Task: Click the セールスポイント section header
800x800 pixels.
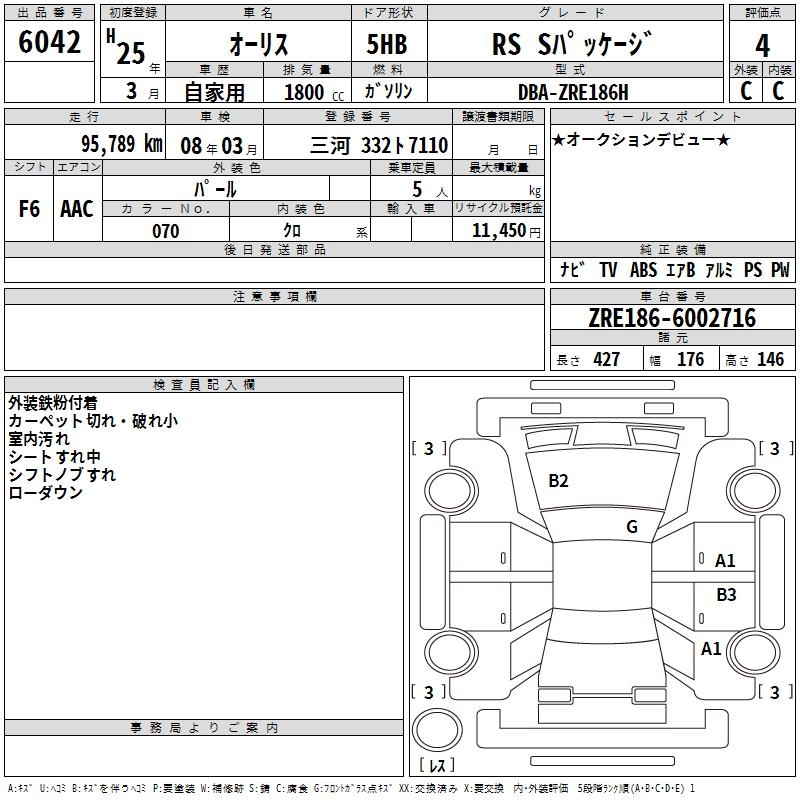Action: click(x=672, y=116)
